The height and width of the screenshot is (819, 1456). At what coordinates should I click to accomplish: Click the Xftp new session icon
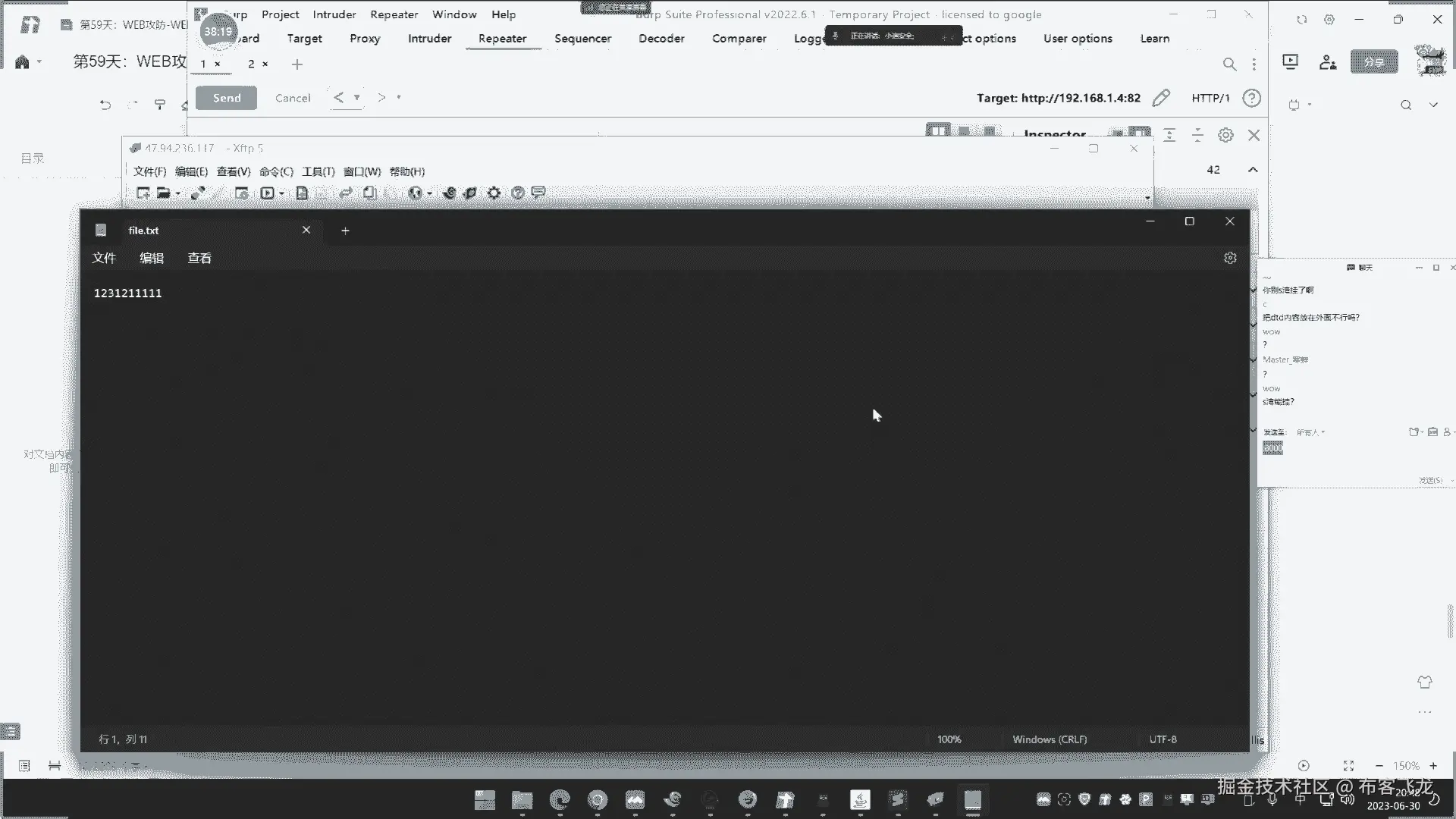[143, 193]
